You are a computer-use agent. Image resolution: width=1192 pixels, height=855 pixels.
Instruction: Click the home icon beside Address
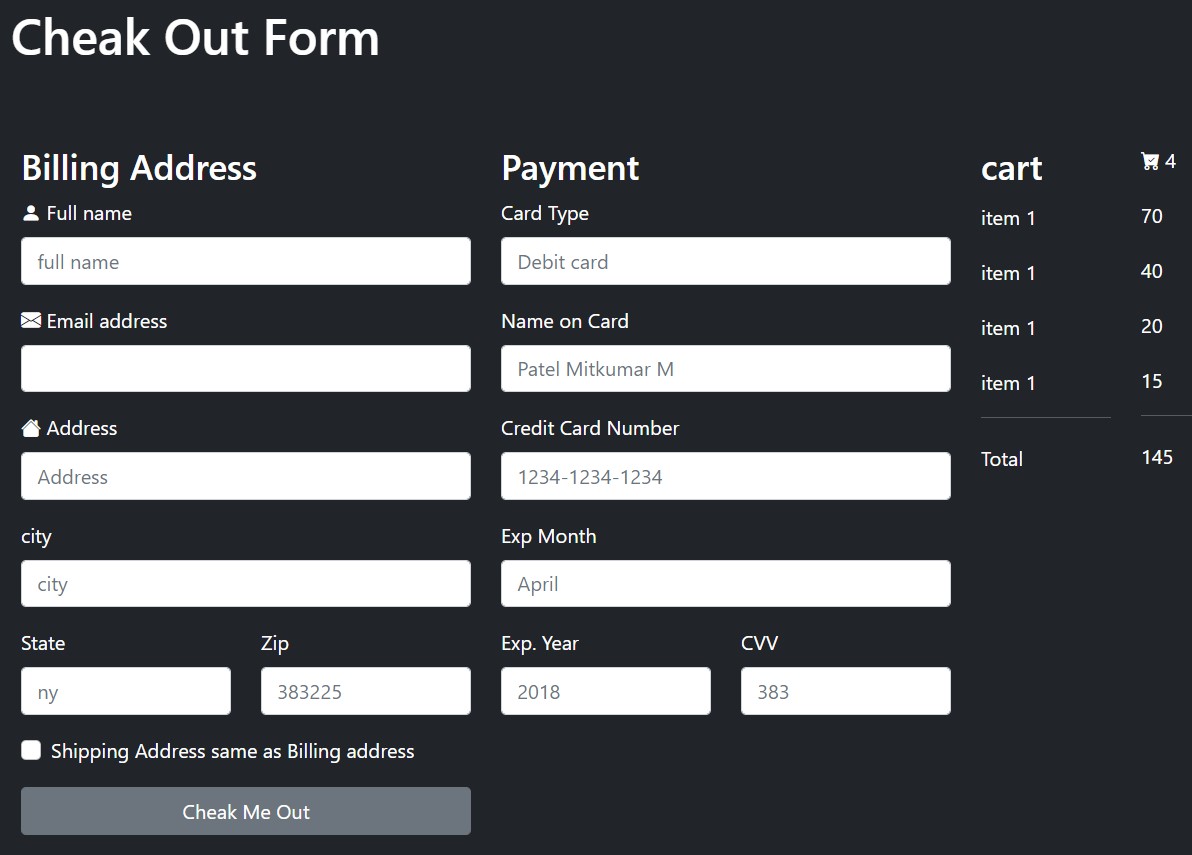click(30, 427)
